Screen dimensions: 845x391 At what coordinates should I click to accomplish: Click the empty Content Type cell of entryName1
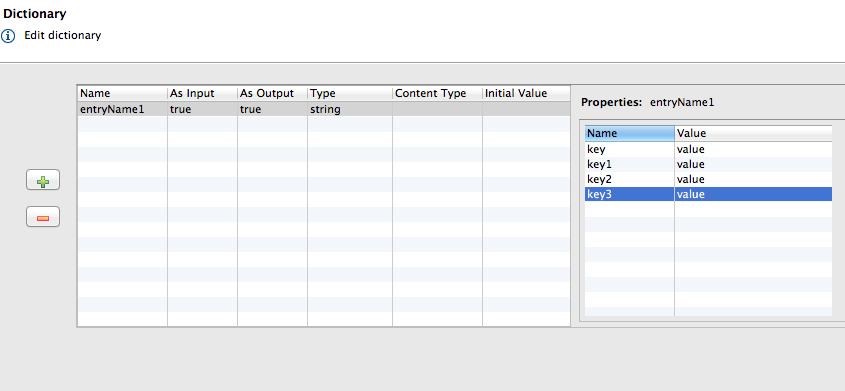click(437, 109)
